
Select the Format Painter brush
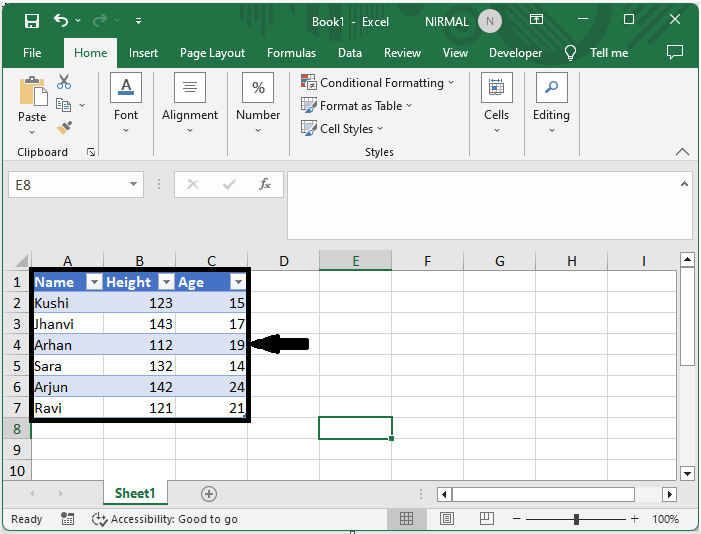(x=64, y=127)
